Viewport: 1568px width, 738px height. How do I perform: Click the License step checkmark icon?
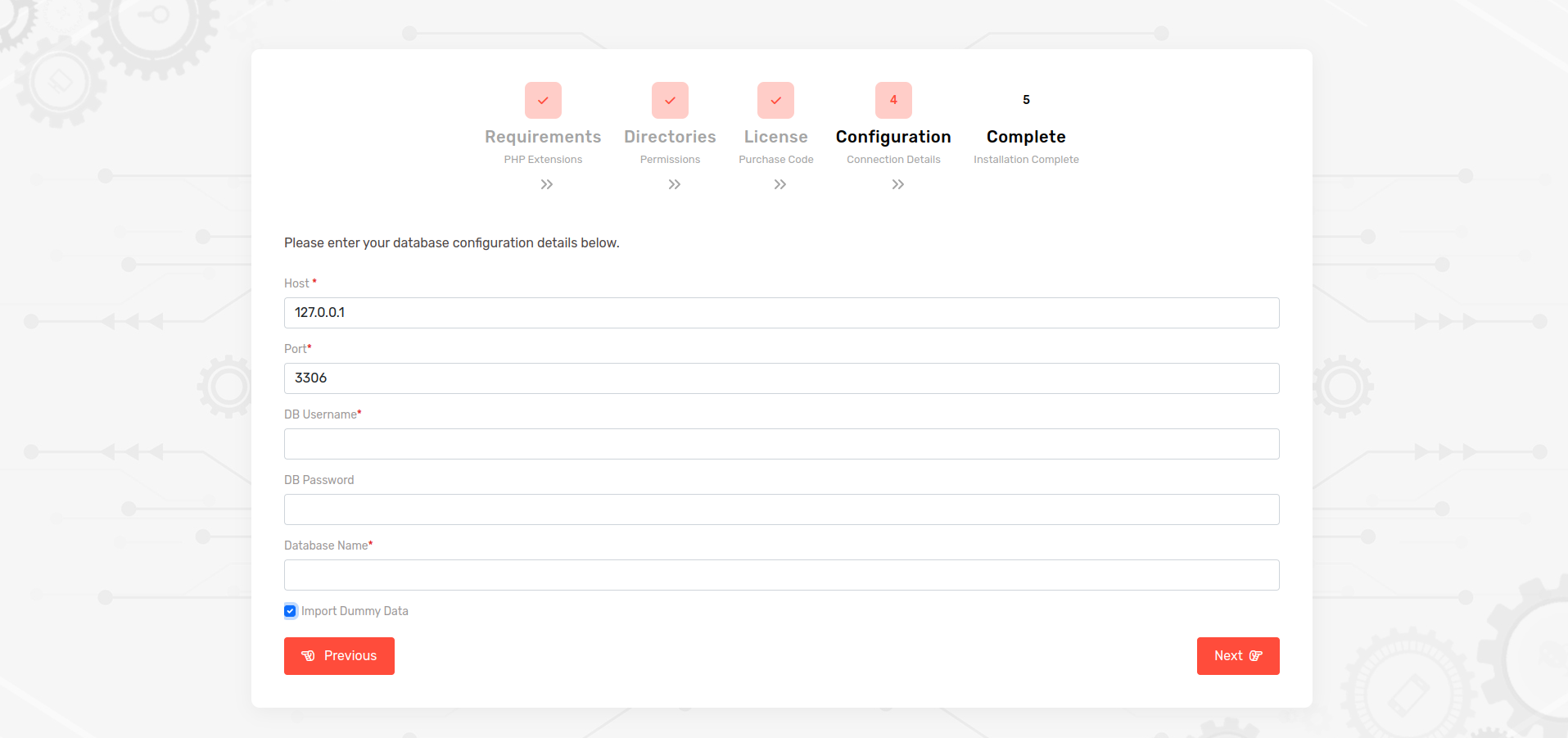[x=775, y=100]
